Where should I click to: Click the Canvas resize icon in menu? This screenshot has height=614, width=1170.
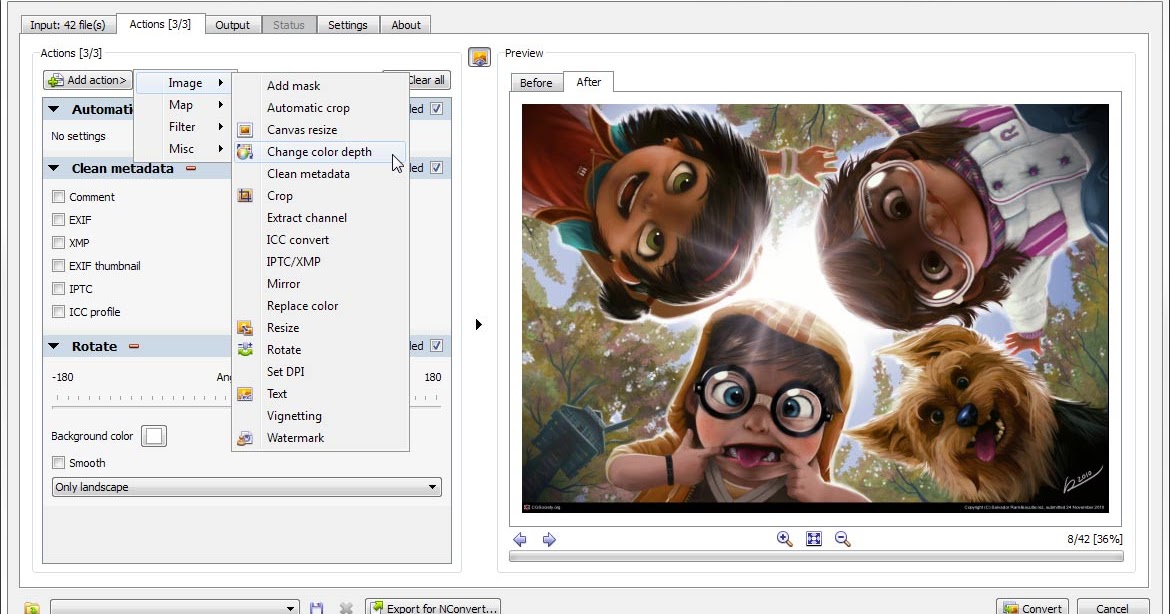pos(245,130)
